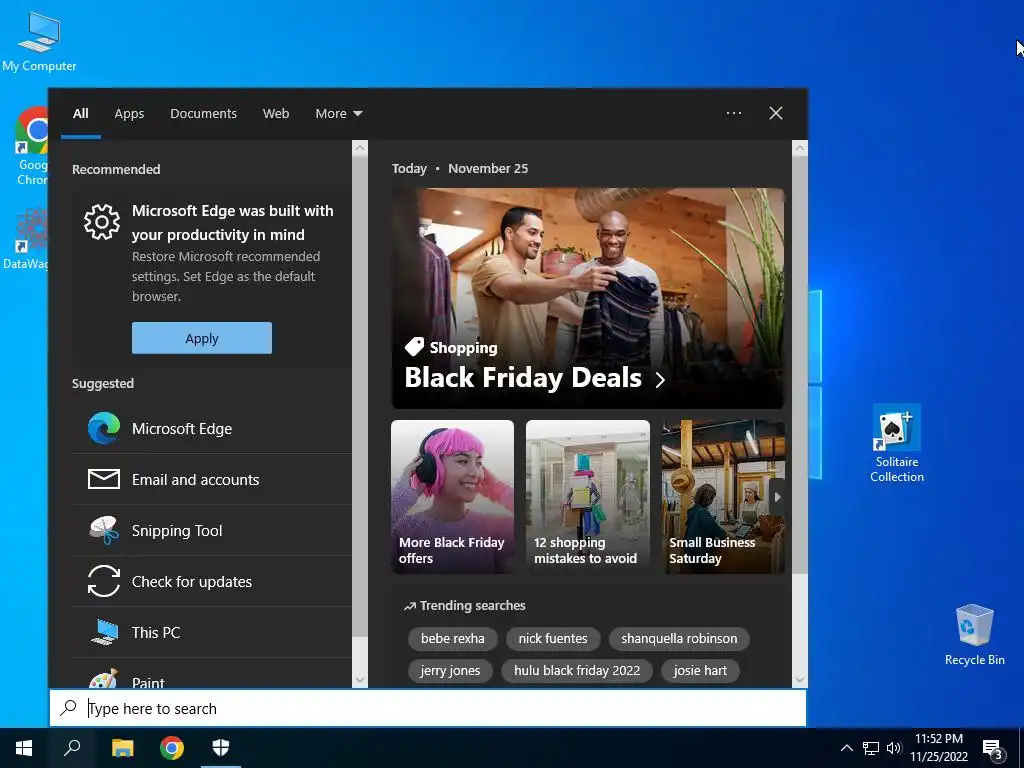1024x768 pixels.
Task: Close the search panel with the X
Action: [x=776, y=113]
